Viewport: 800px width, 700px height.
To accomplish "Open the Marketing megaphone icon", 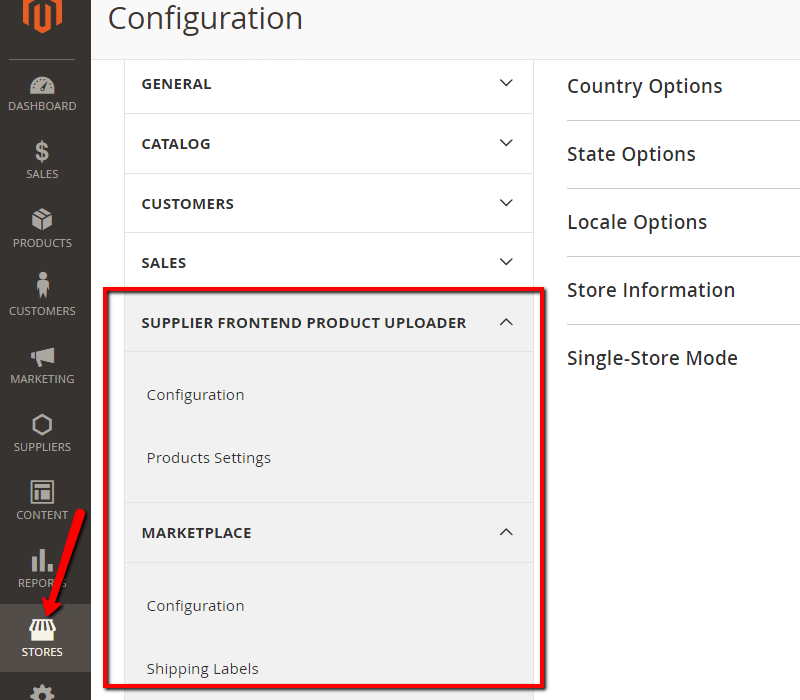I will click(x=42, y=357).
